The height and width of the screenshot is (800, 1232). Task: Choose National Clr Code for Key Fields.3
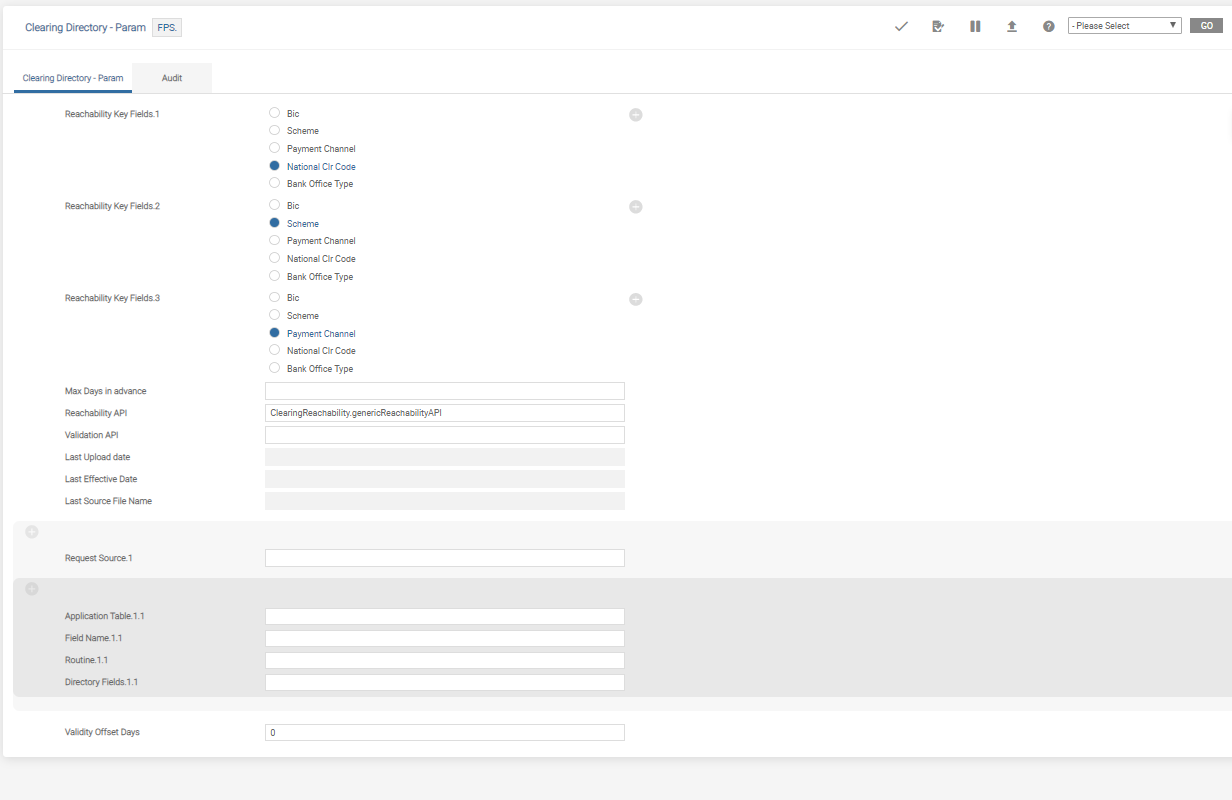pos(275,351)
